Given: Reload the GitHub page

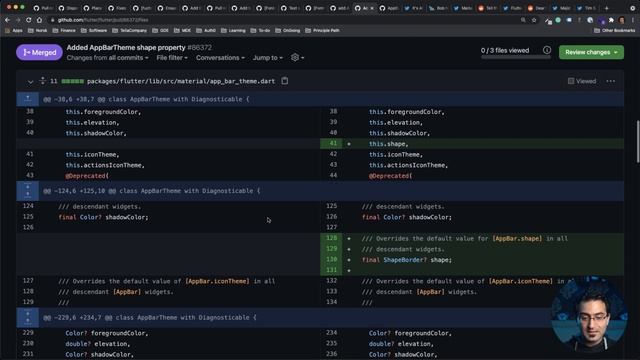Looking at the screenshot, I should click(28, 20).
